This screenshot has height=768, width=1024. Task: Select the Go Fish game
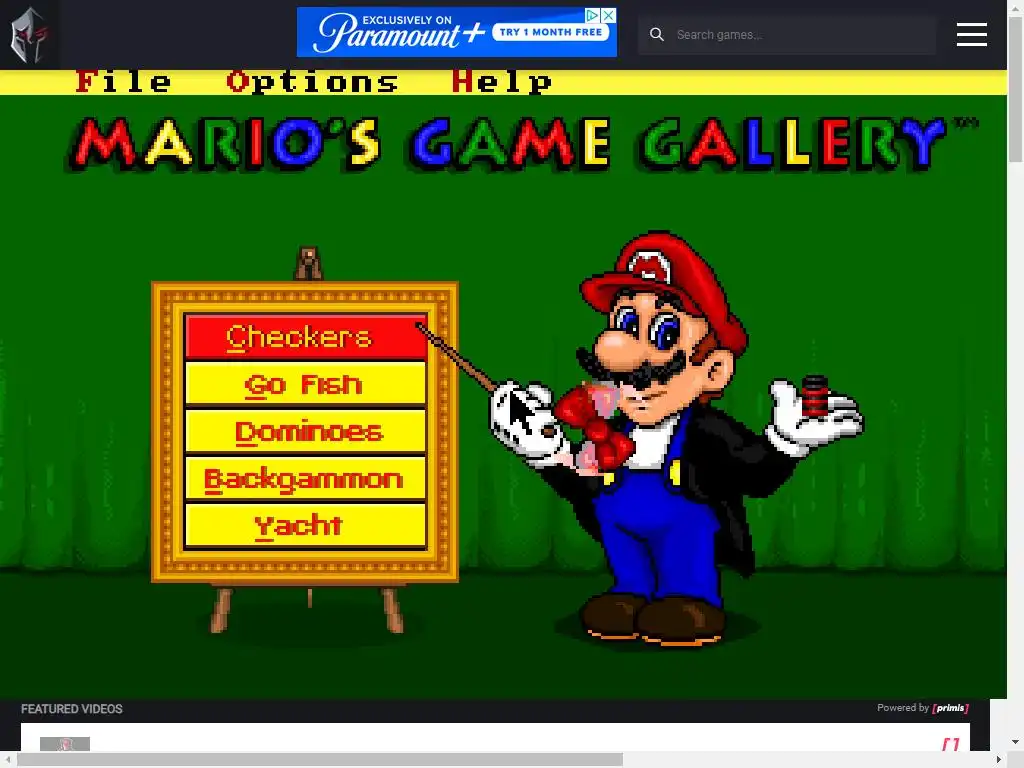pos(306,384)
